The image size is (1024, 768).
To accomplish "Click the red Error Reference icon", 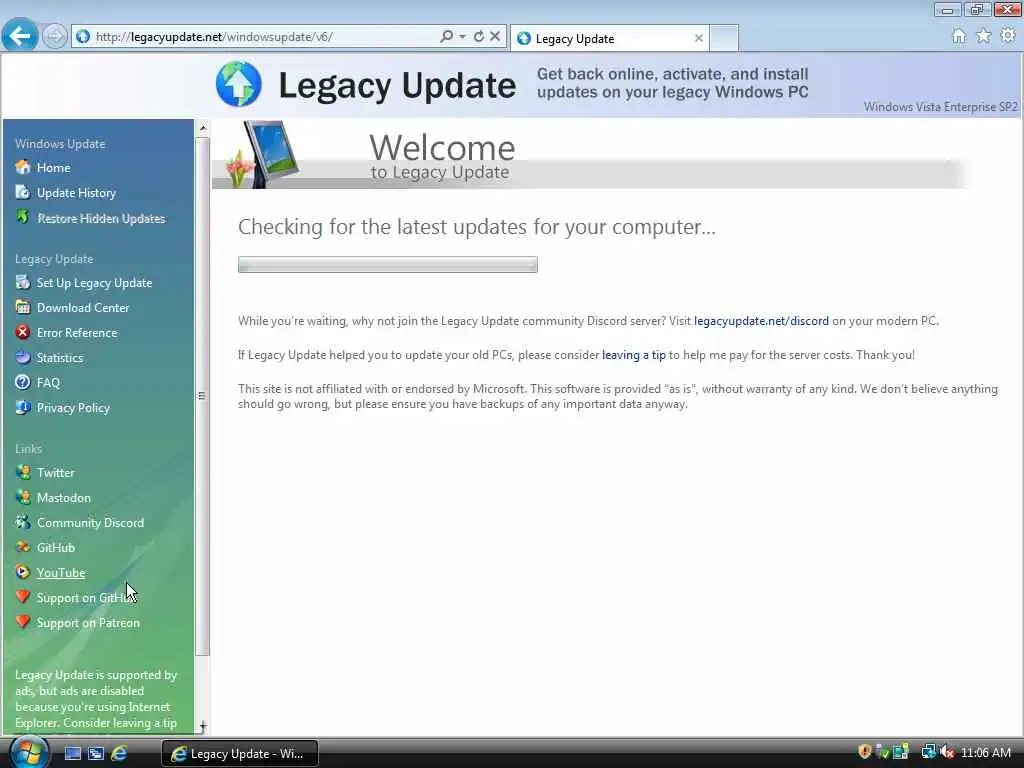I will click(x=23, y=332).
